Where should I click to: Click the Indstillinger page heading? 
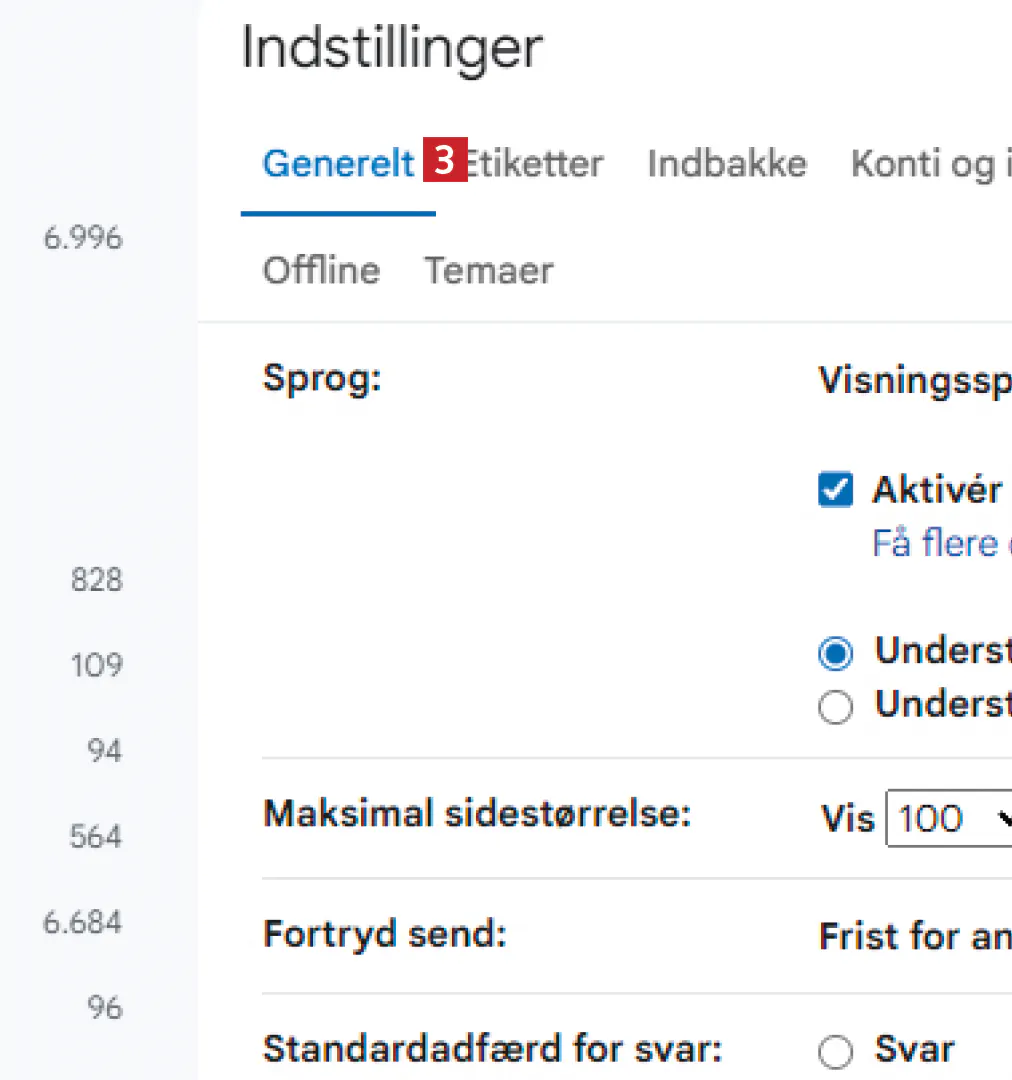point(392,47)
